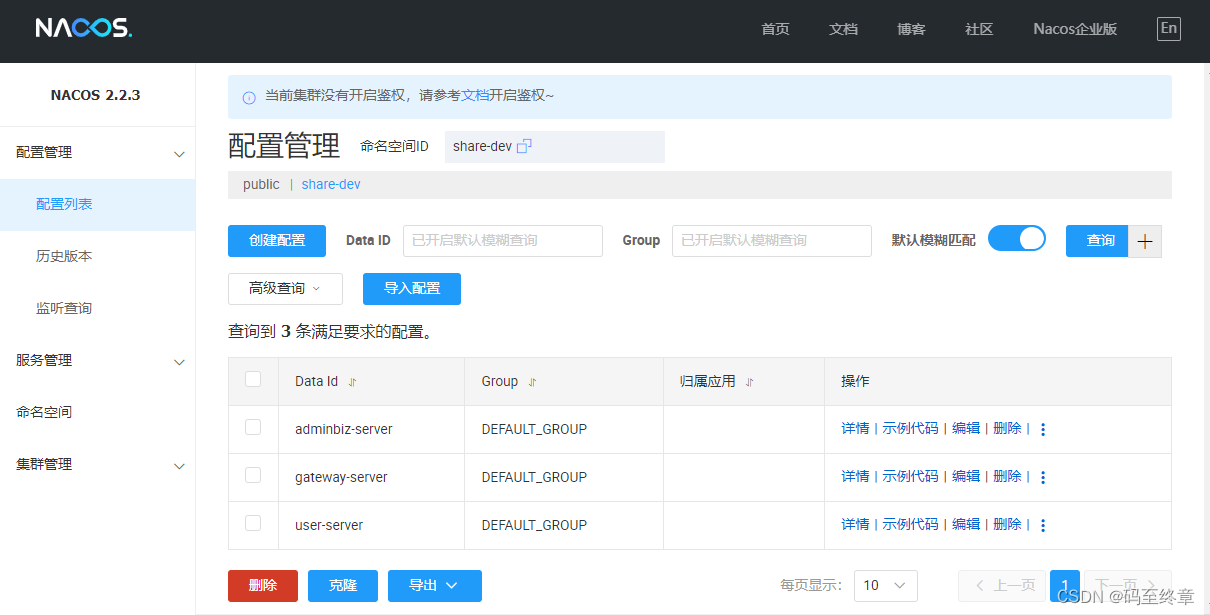Image resolution: width=1210 pixels, height=615 pixels.
Task: Click the plus icon beside 查询
Action: pos(1145,240)
